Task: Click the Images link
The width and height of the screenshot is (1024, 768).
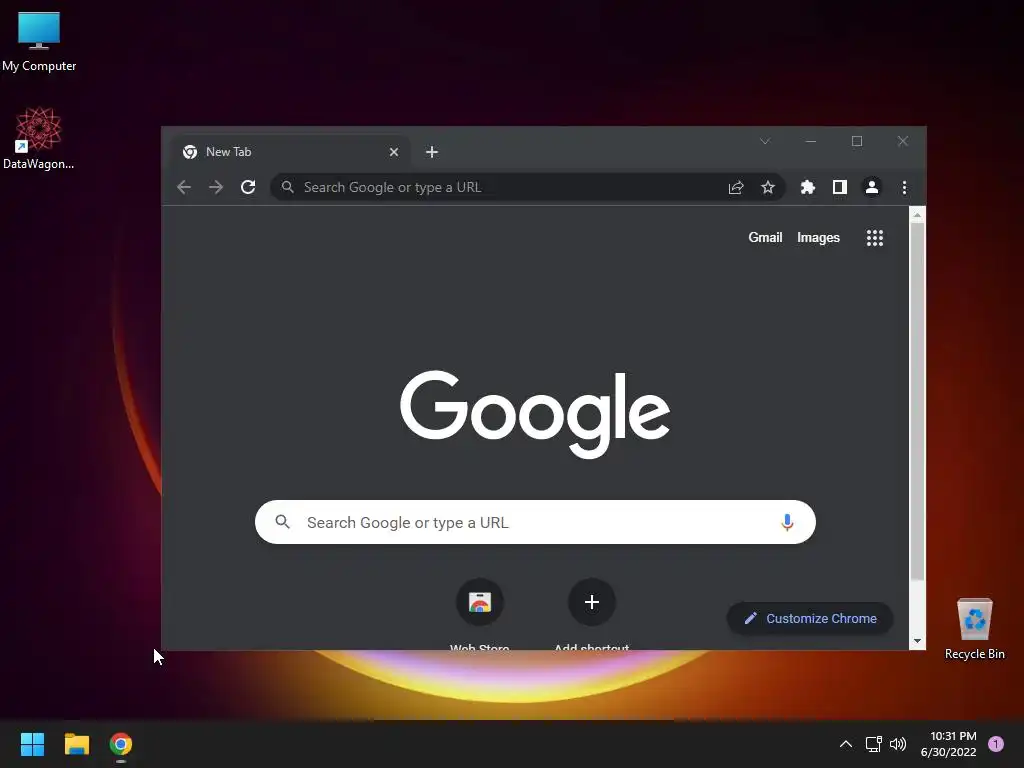Action: point(818,238)
